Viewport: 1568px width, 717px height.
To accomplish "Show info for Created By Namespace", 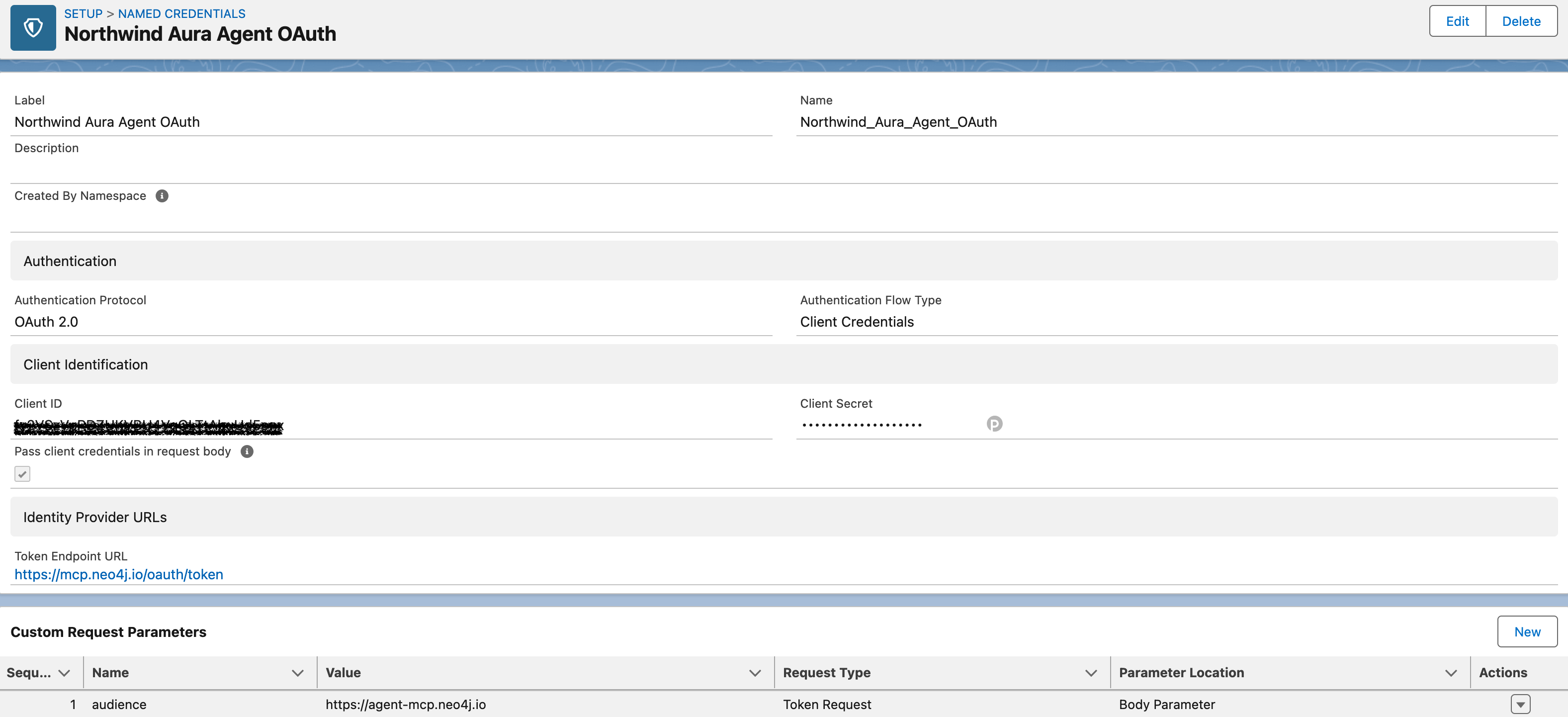I will click(x=162, y=196).
